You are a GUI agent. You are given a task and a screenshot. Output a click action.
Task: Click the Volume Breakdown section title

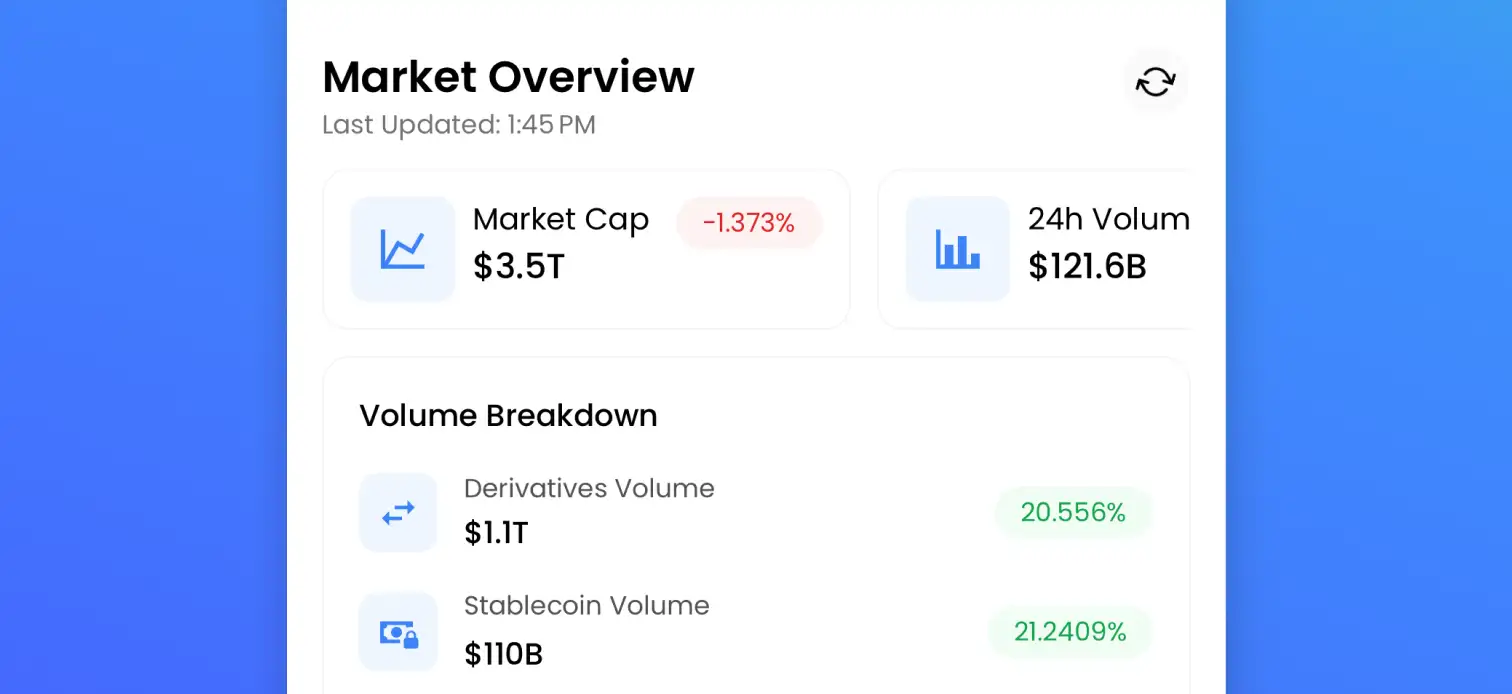coord(508,416)
